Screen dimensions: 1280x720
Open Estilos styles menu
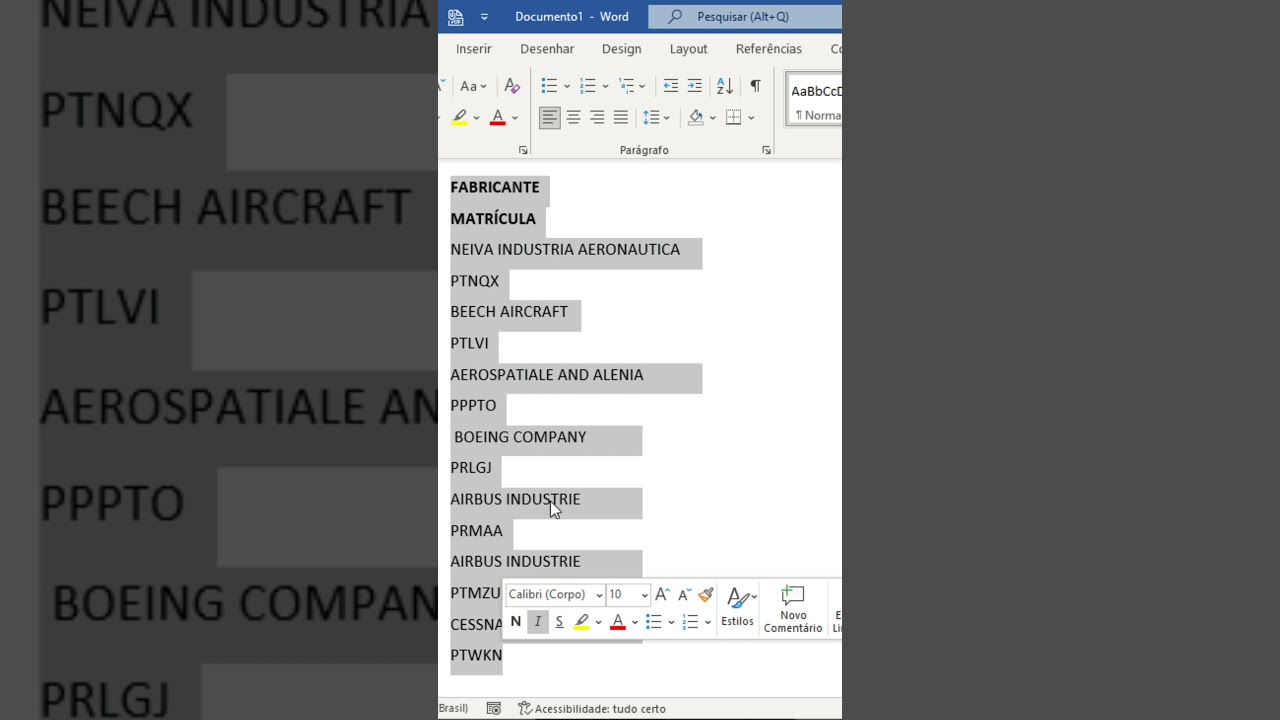tap(738, 607)
